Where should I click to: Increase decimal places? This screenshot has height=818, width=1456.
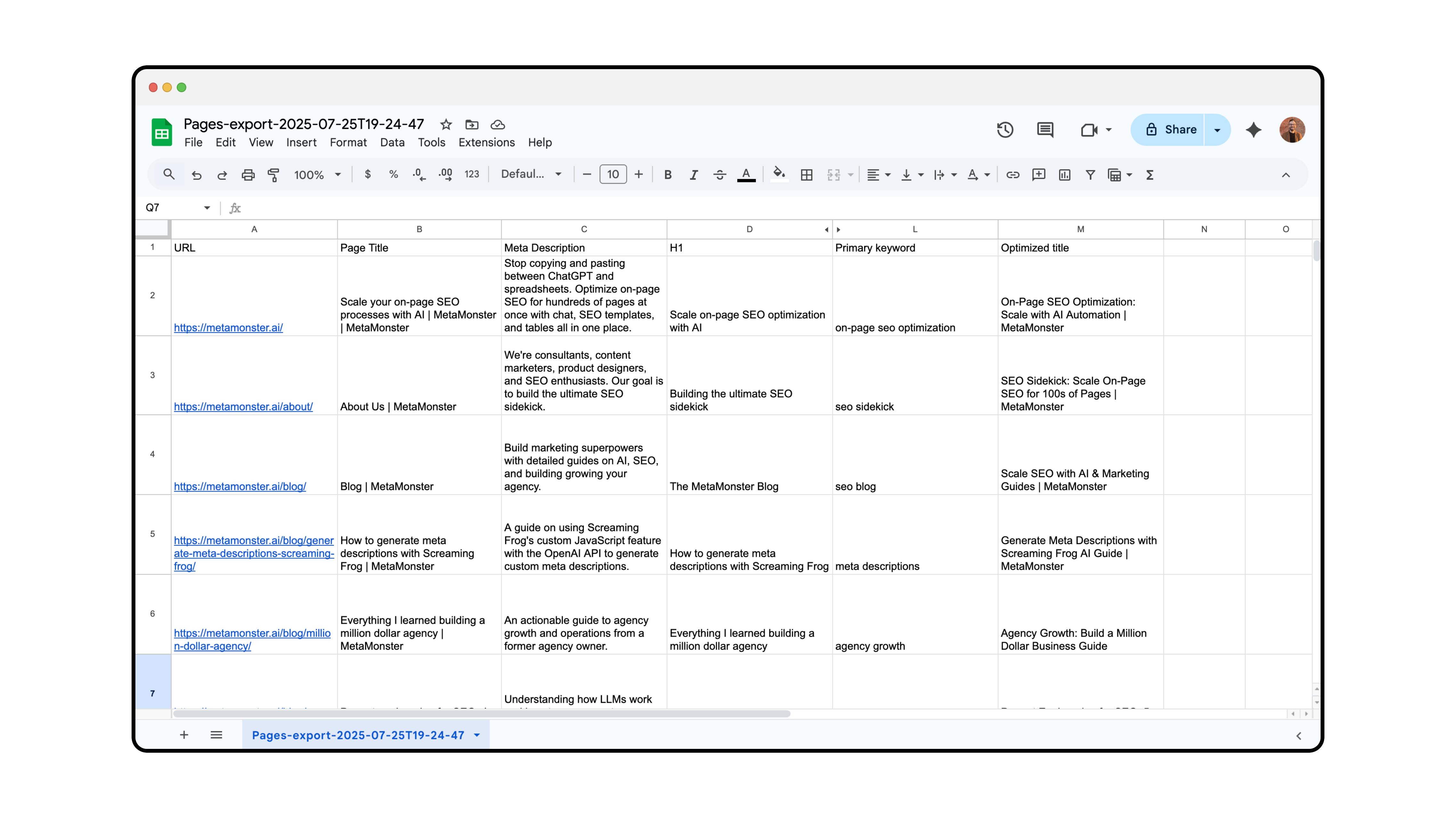(x=445, y=174)
